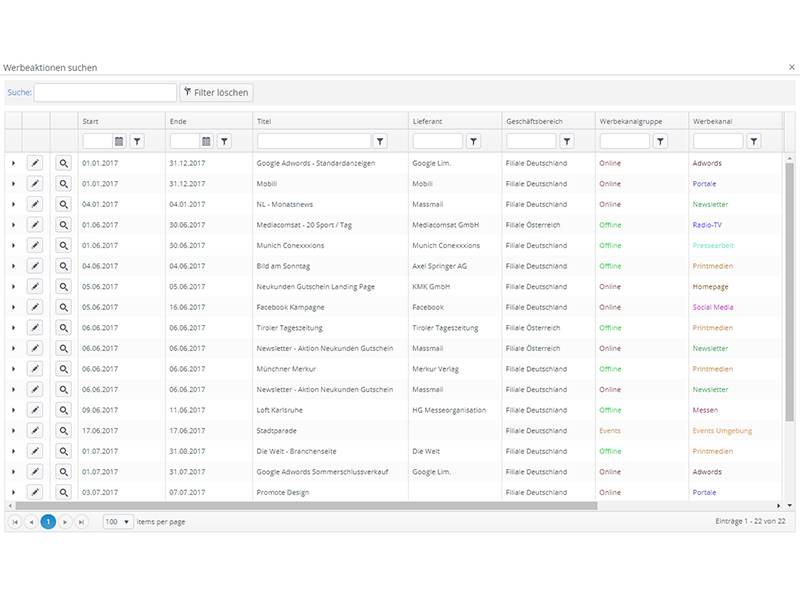The height and width of the screenshot is (600, 800).
Task: Click edit pencil for Bild am Sonntag row
Action: pyautogui.click(x=35, y=266)
